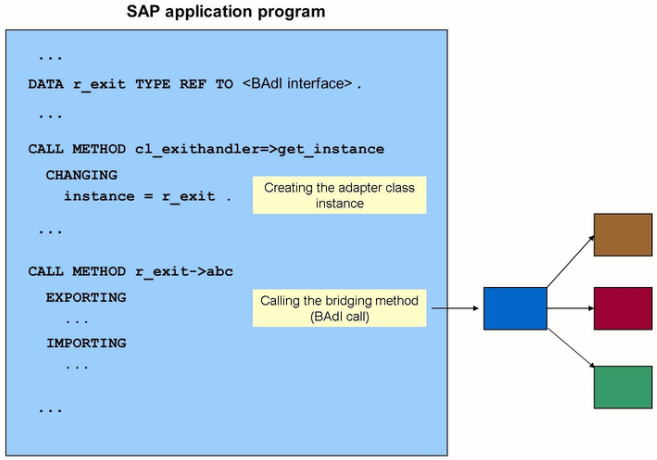Screen dimensions: 657x460
Task: Click the '<BAdI interface>' placeholder text
Action: 298,85
